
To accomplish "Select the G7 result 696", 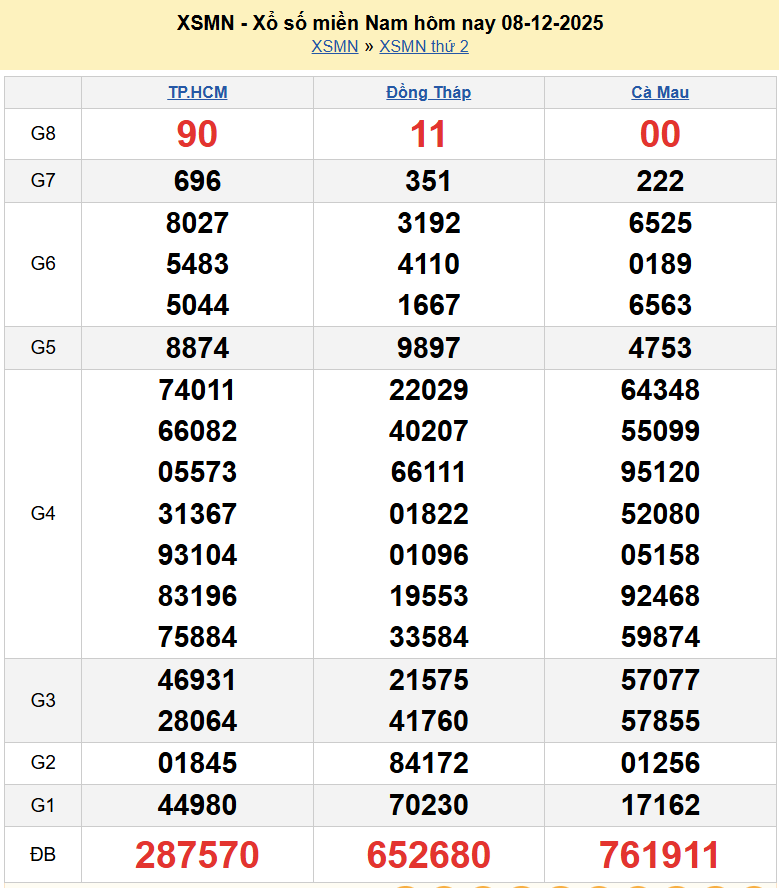I will click(197, 181).
